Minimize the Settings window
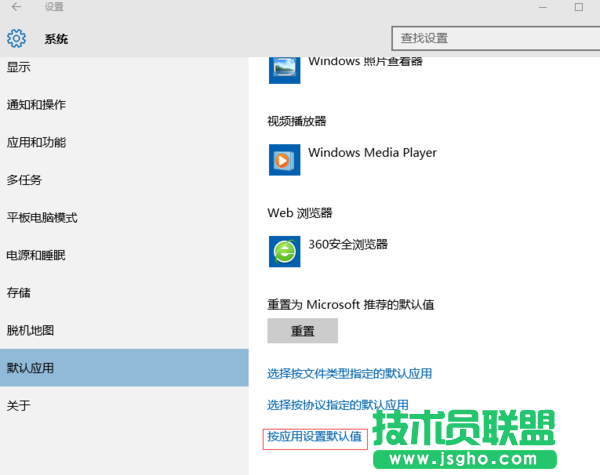 click(x=543, y=7)
